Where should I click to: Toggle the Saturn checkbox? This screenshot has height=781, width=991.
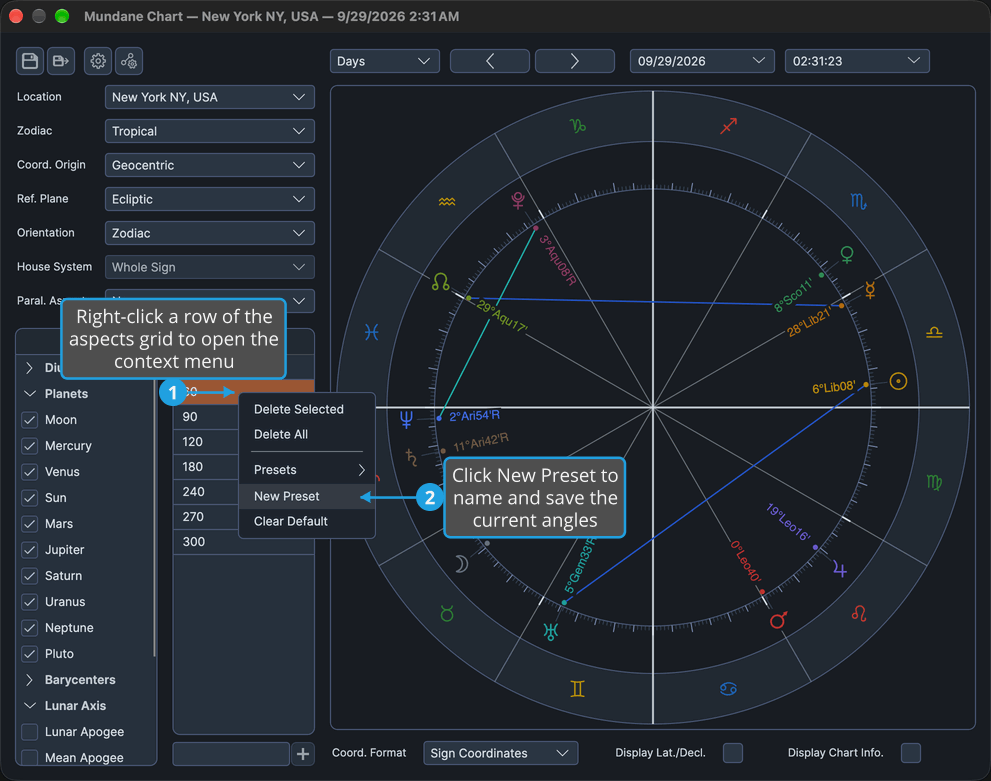tap(30, 576)
